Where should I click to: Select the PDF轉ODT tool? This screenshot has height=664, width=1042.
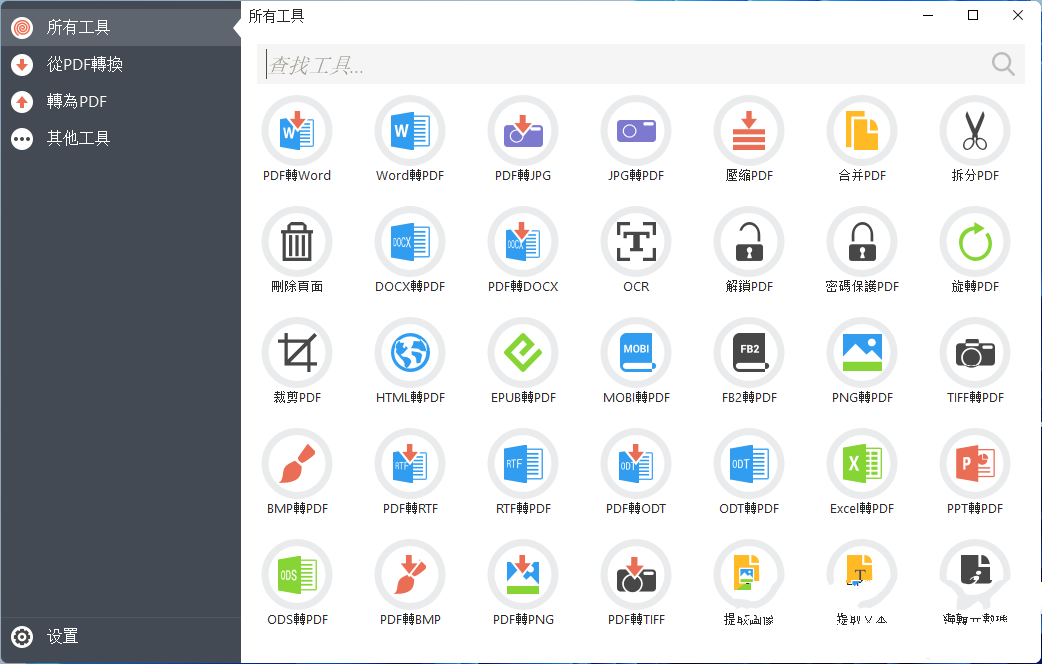pyautogui.click(x=635, y=463)
